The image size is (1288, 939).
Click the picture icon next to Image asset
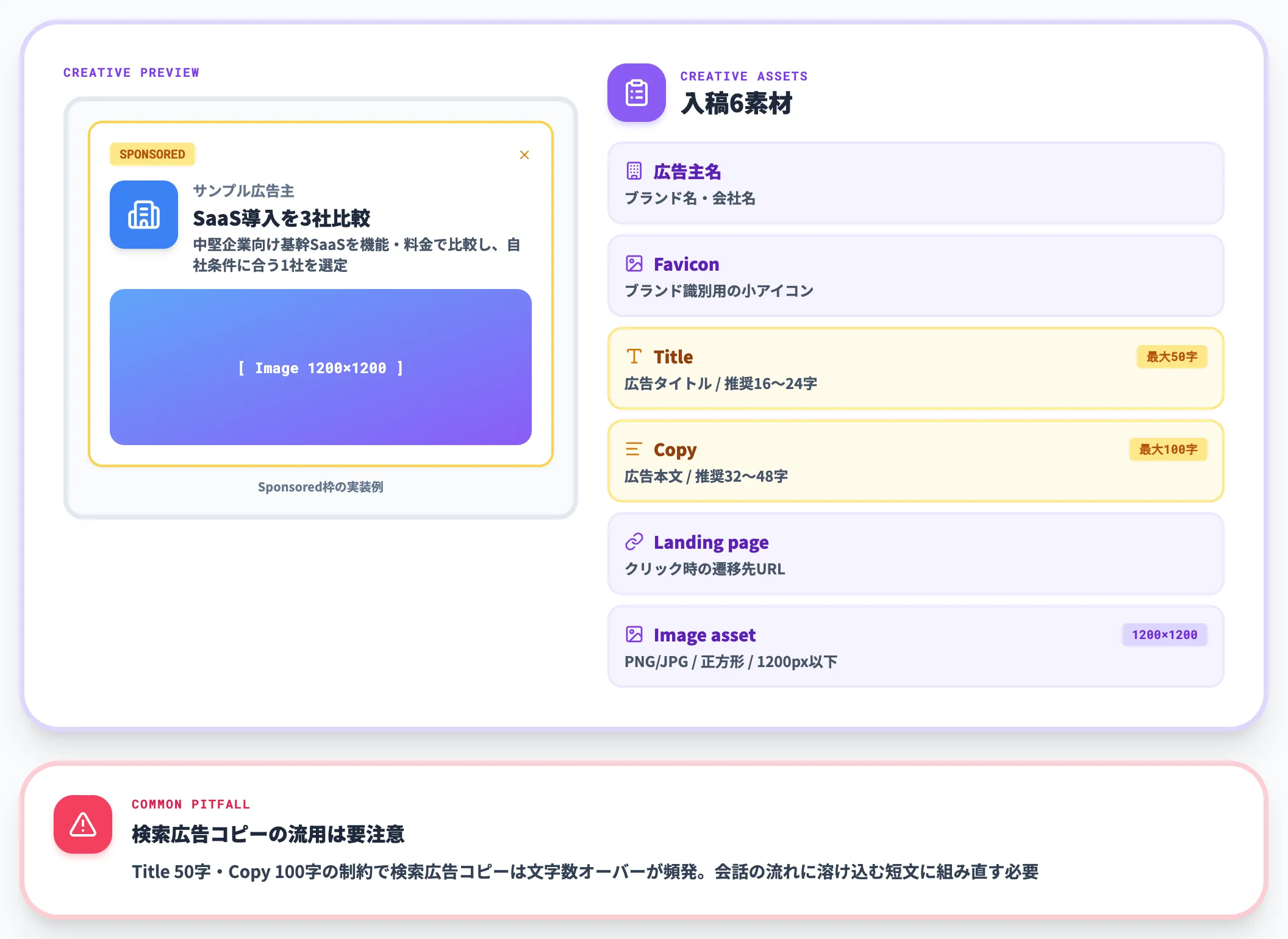634,634
